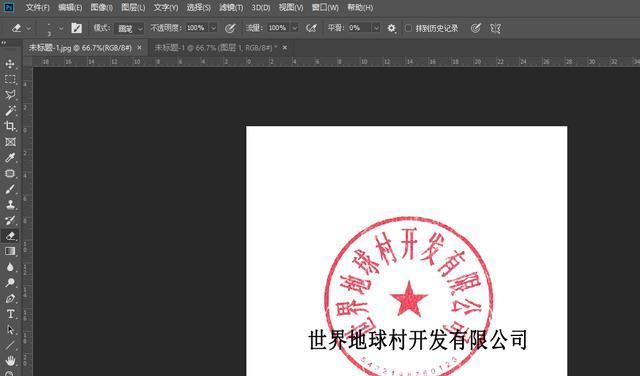Toggle airbrush build-up icon after flow
Image resolution: width=640 pixels, height=376 pixels.
311,28
